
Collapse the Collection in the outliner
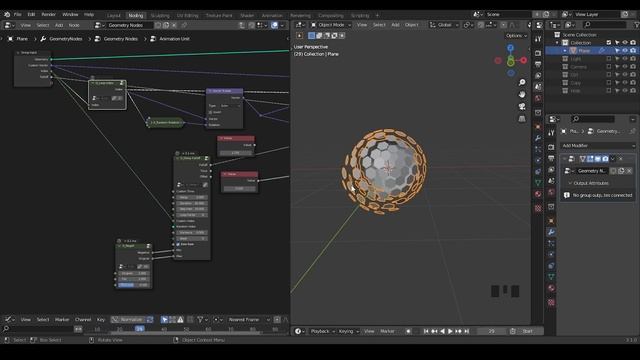click(557, 42)
